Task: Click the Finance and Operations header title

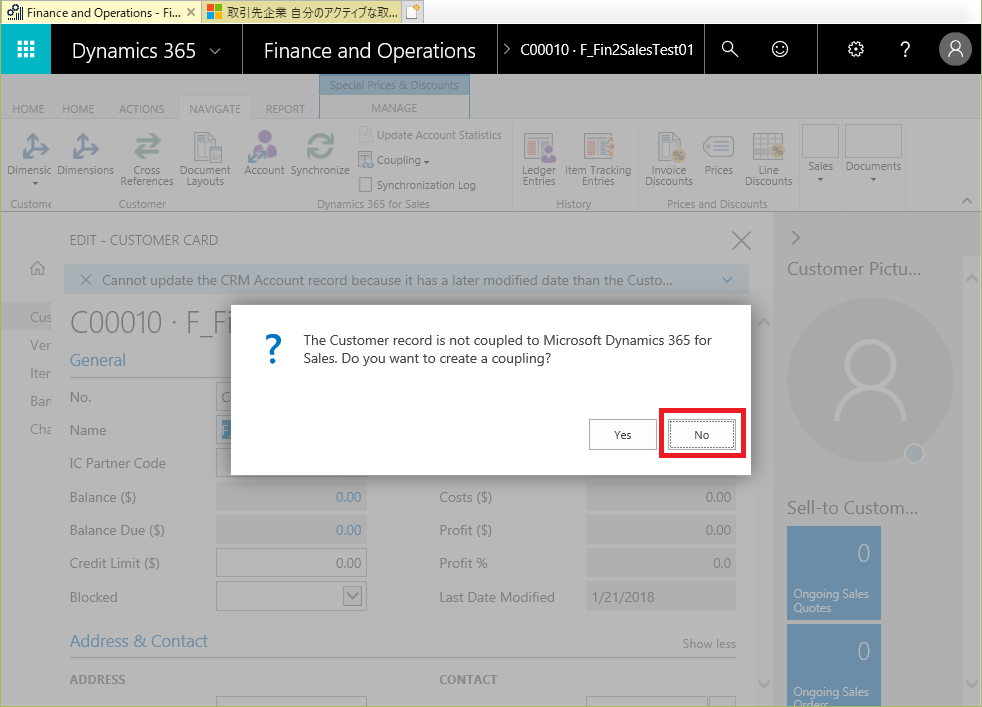Action: 370,51
